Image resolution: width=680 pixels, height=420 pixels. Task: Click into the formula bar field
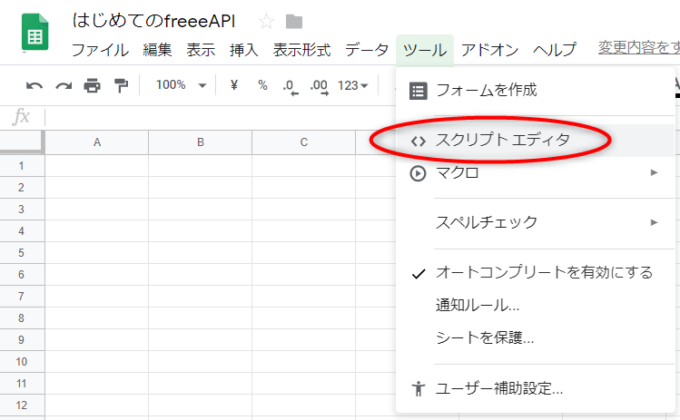tap(220, 117)
